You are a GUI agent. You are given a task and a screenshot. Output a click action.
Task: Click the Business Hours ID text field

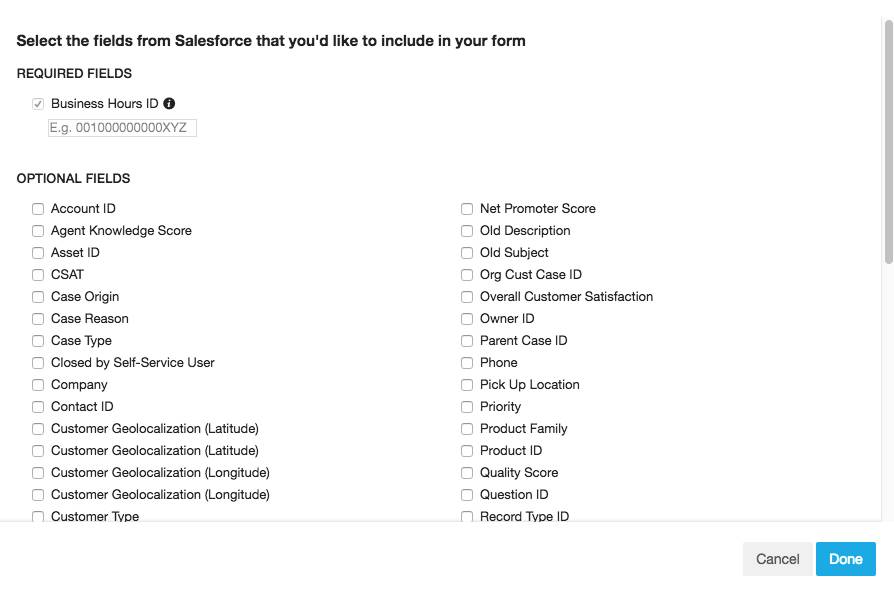pos(123,128)
